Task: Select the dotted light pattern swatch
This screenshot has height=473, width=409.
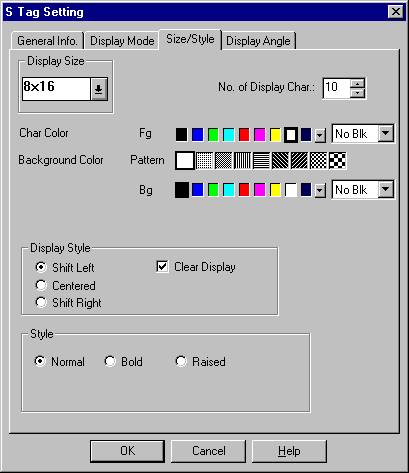Action: 204,161
